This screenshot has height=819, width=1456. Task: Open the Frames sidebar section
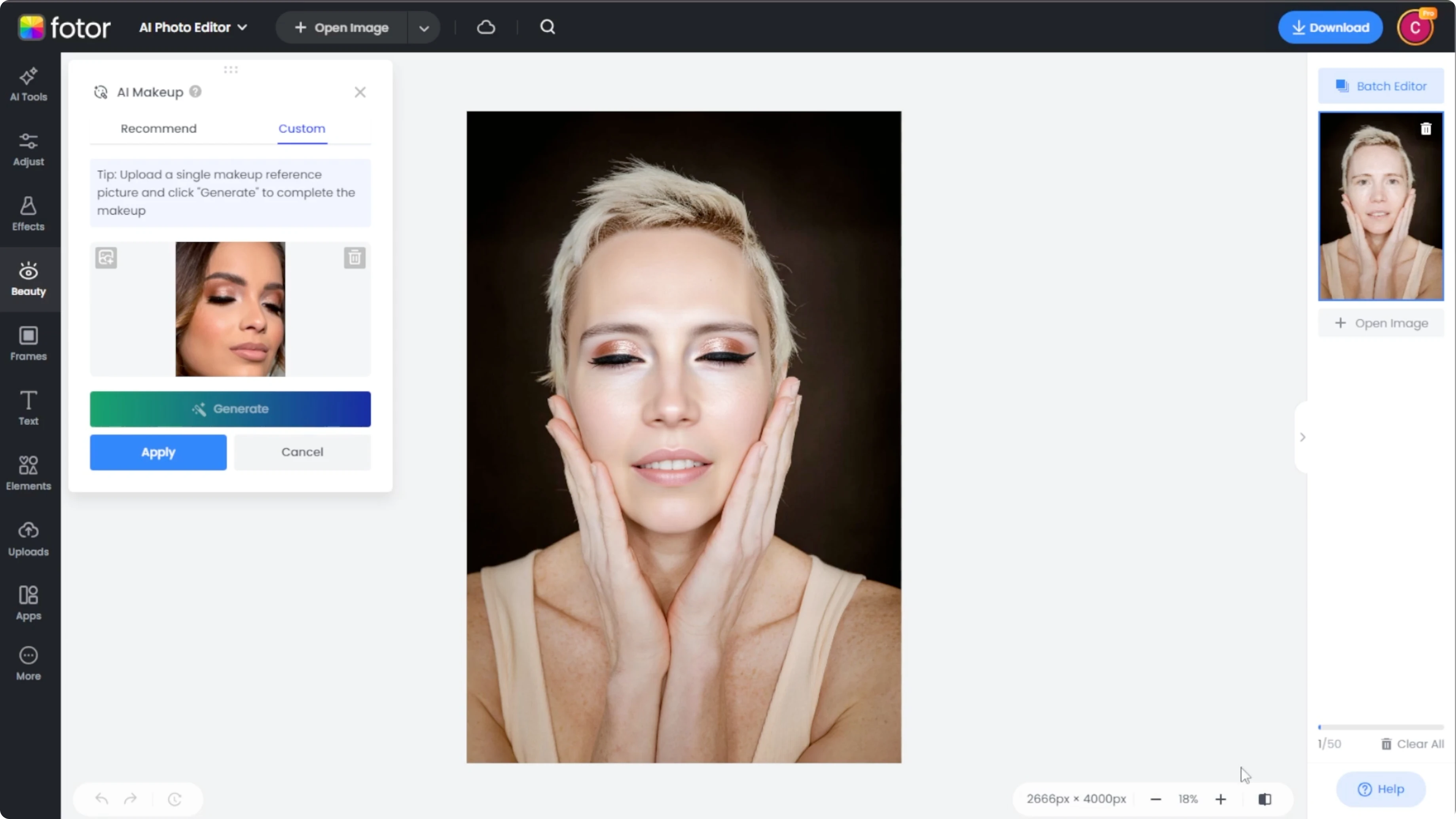28,344
